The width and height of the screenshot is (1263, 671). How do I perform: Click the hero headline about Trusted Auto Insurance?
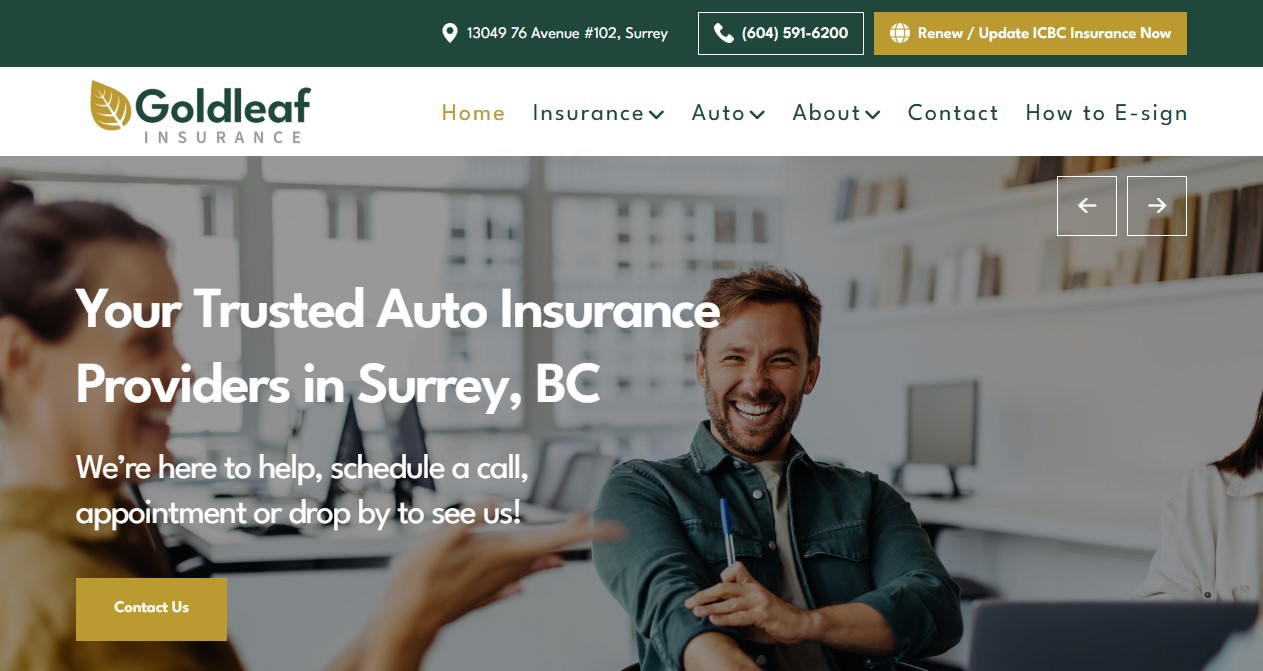pyautogui.click(x=398, y=346)
